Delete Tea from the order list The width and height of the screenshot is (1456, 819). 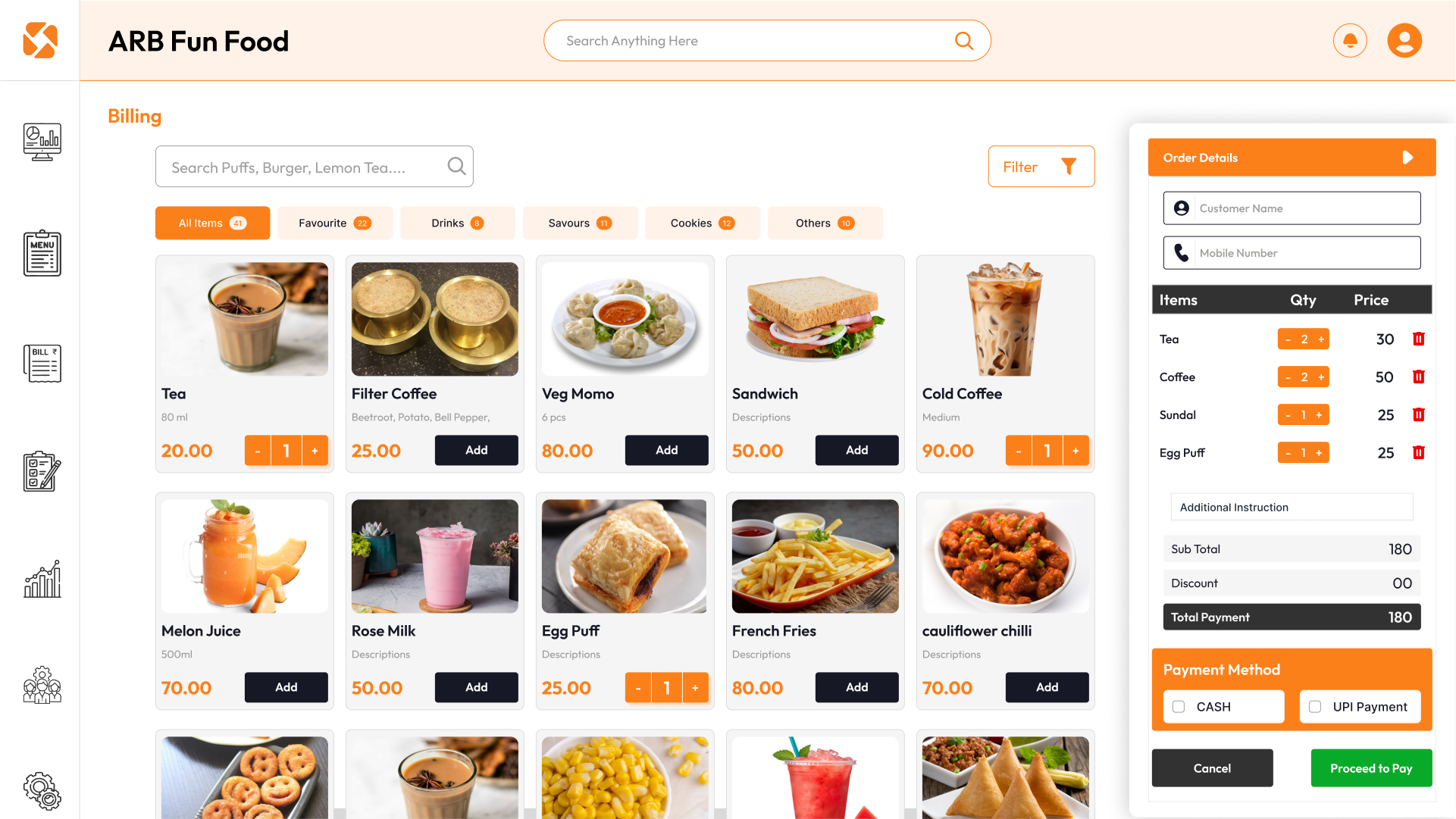click(x=1418, y=339)
